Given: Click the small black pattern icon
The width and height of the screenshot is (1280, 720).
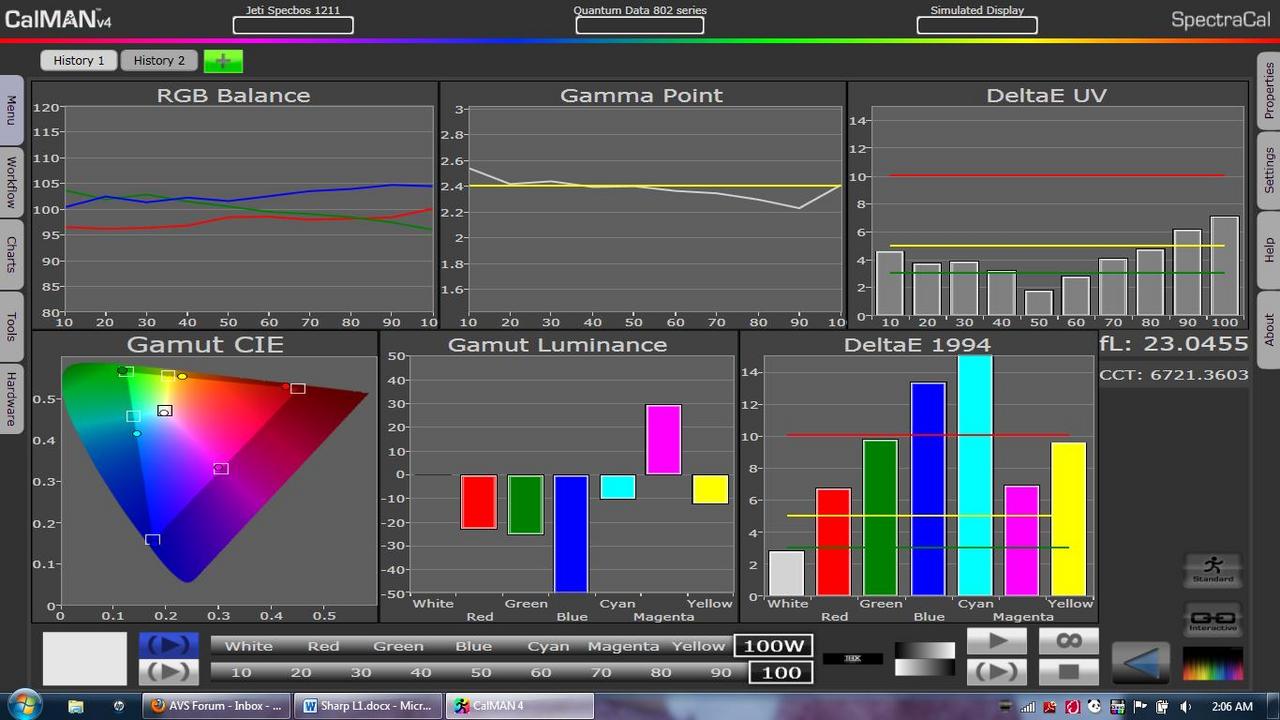Looking at the screenshot, I should (853, 659).
